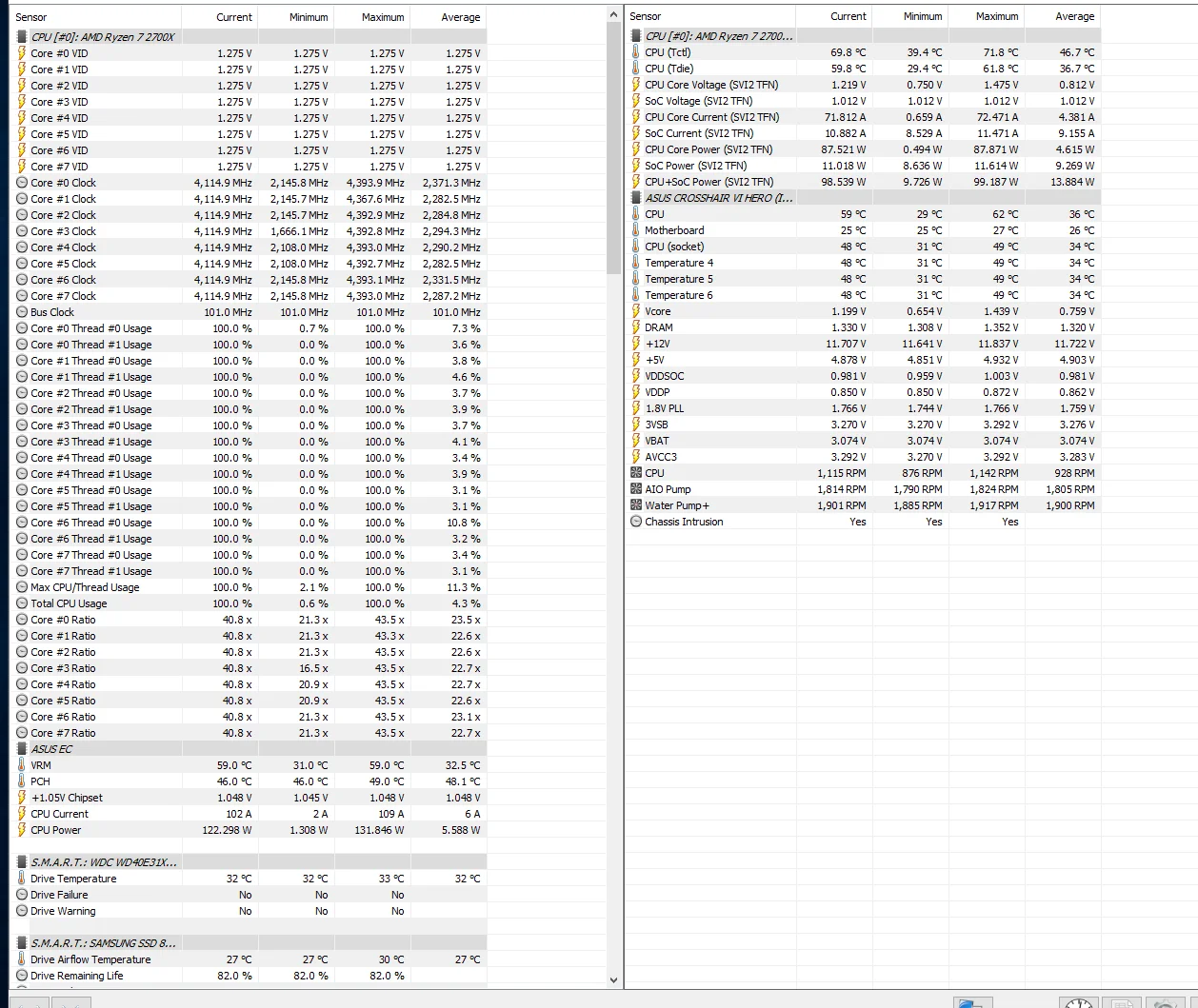Select the CPU Current row label
Viewport: 1198px width, 1008px height.
tap(59, 814)
